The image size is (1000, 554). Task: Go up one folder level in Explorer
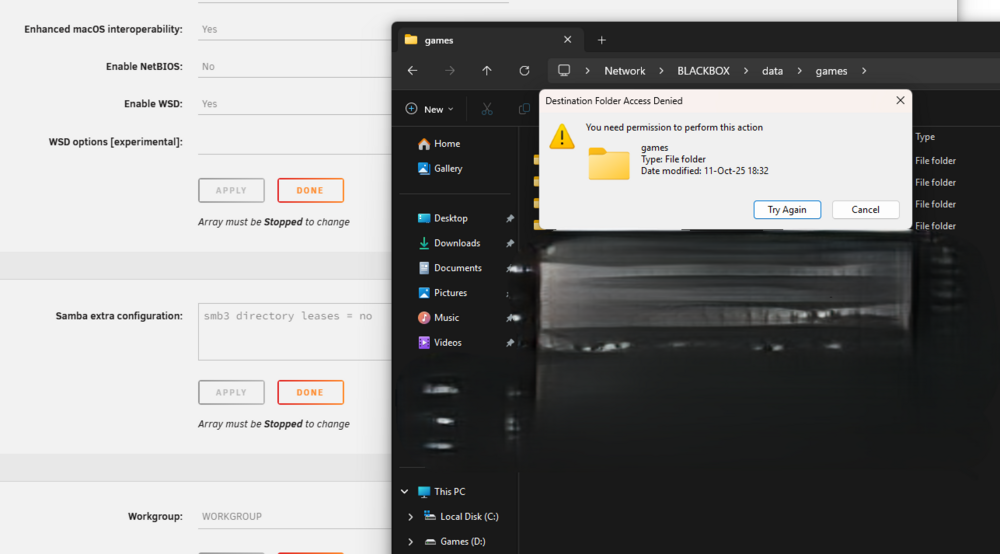click(487, 71)
